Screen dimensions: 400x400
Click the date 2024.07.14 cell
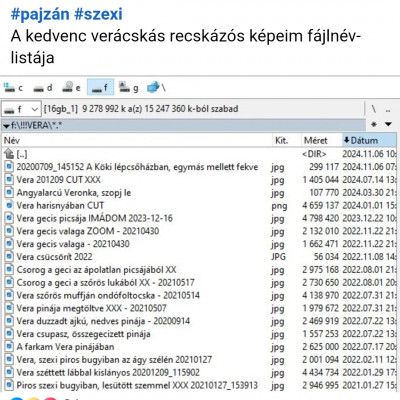click(x=369, y=180)
